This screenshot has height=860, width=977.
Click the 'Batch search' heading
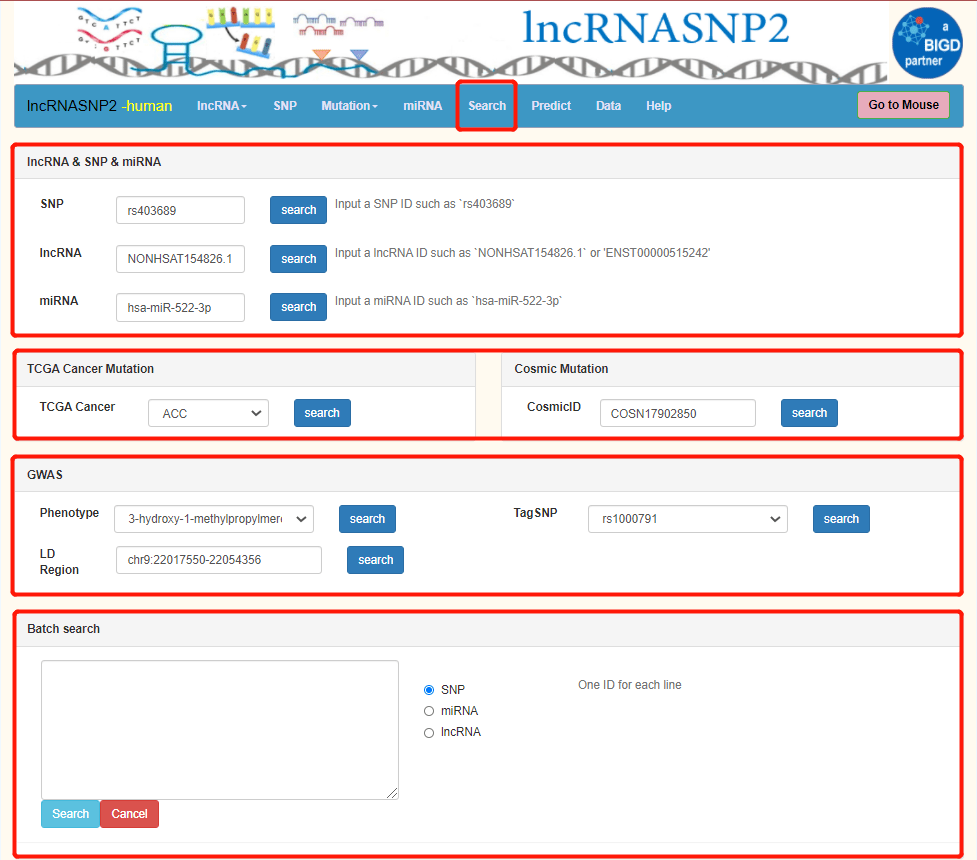tap(64, 629)
